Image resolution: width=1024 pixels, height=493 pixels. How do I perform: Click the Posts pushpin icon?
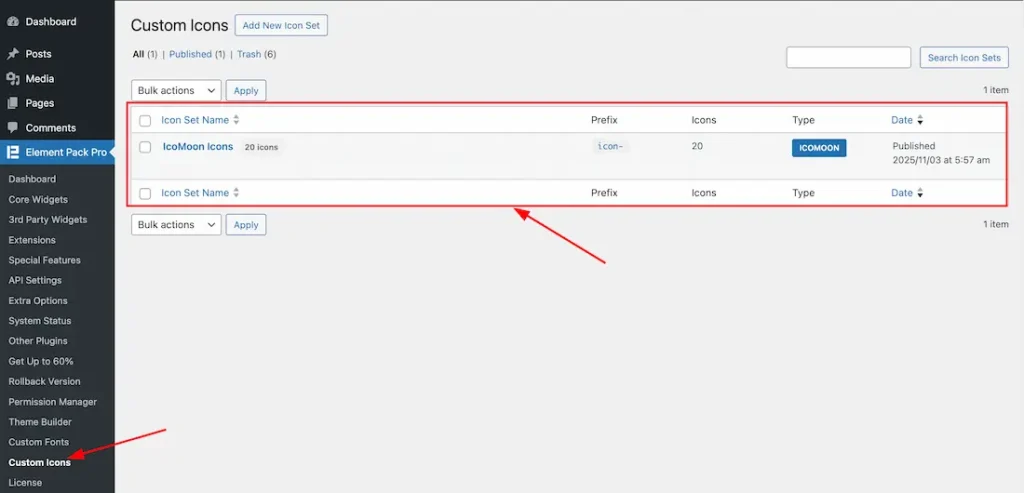pos(13,54)
